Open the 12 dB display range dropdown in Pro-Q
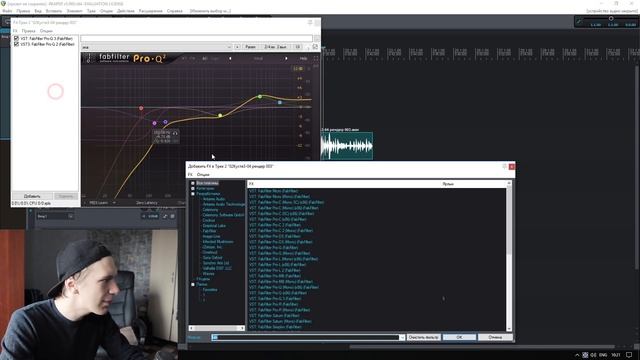 coord(298,69)
